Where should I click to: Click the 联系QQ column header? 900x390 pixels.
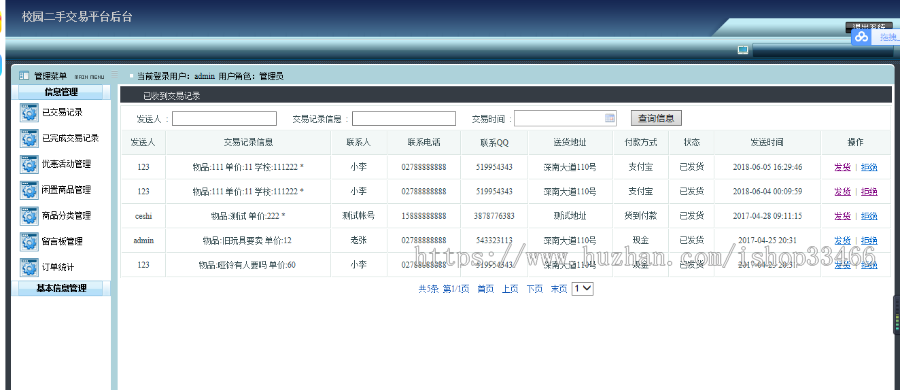point(494,142)
